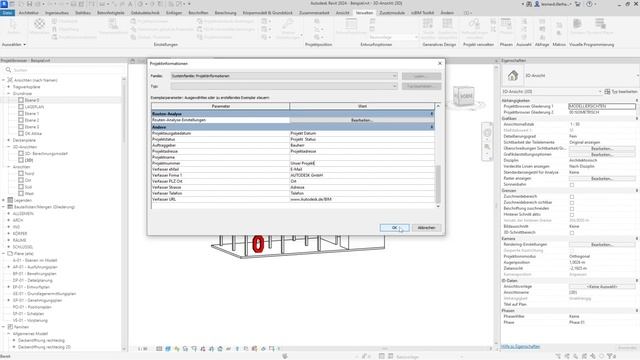Screen dimensions: 640x360
Task: Click the house icon in Eigenschaften panel
Action: tap(513, 76)
